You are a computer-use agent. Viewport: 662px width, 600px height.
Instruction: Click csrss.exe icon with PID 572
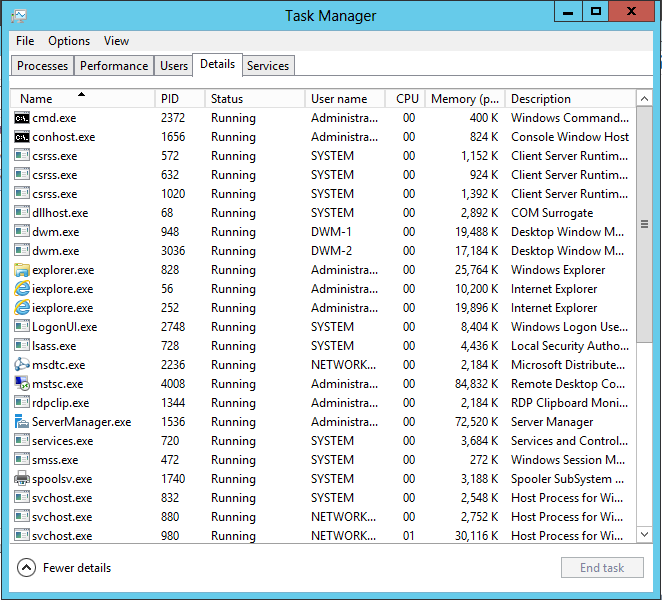pyautogui.click(x=22, y=156)
